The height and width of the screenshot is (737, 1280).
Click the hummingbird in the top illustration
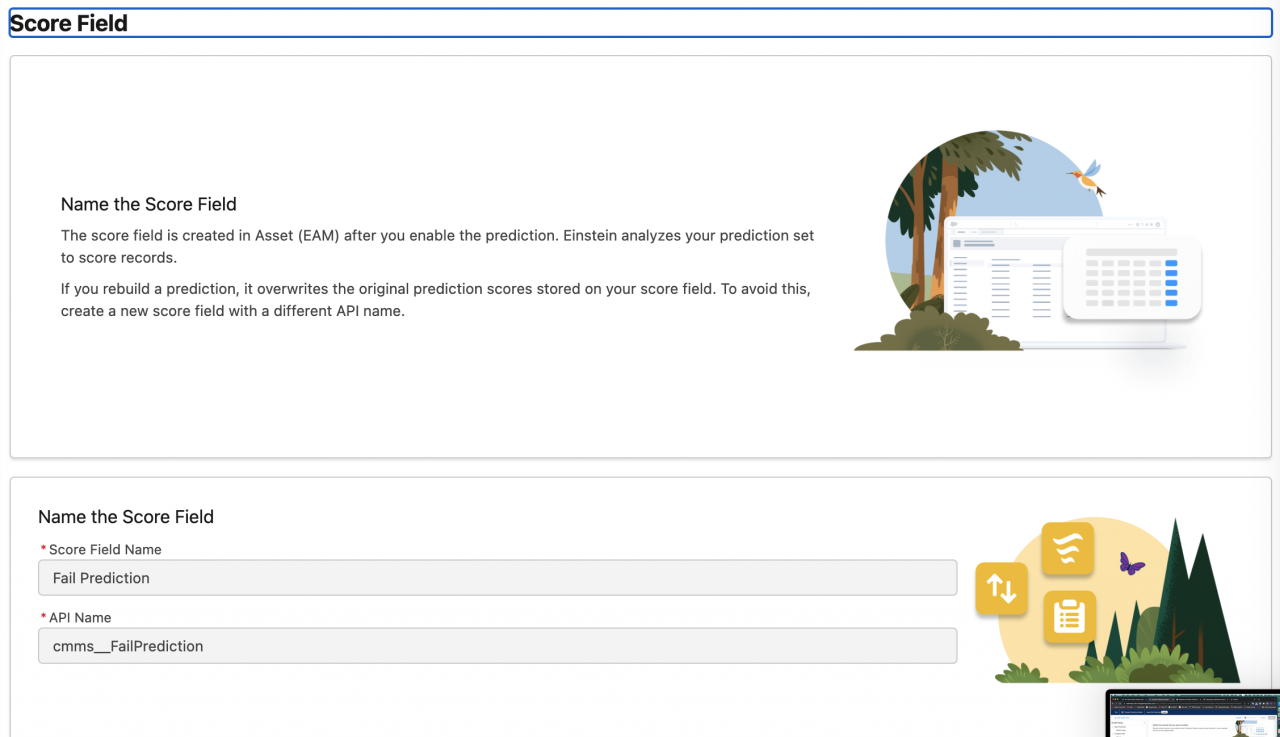(1087, 178)
